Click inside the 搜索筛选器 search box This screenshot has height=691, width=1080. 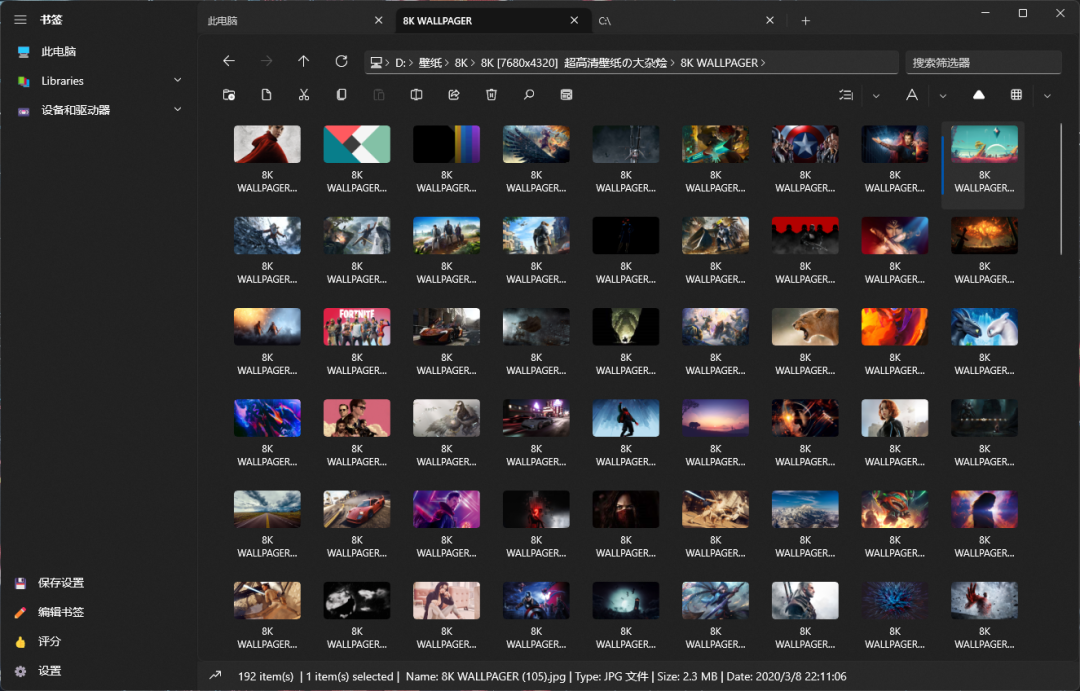(x=983, y=62)
